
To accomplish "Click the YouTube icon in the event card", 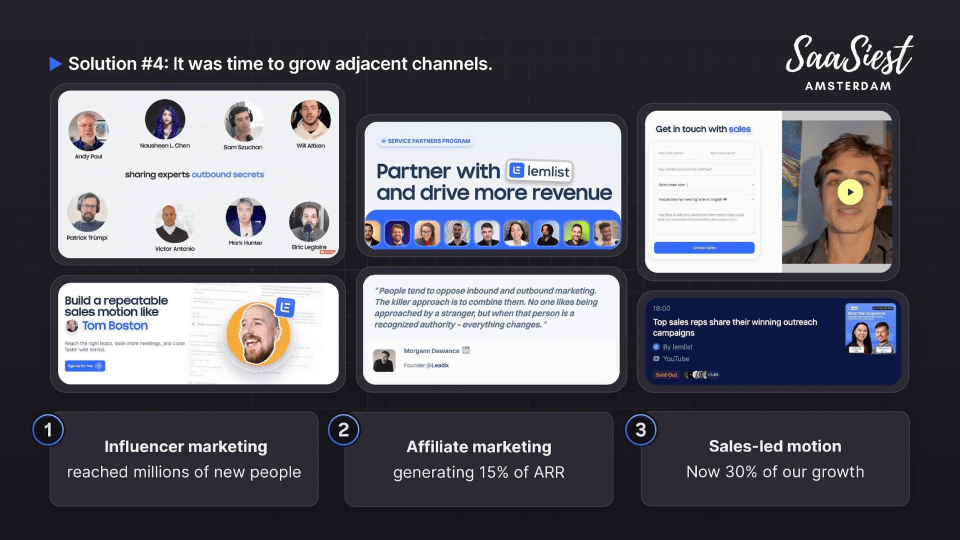I will tap(656, 358).
